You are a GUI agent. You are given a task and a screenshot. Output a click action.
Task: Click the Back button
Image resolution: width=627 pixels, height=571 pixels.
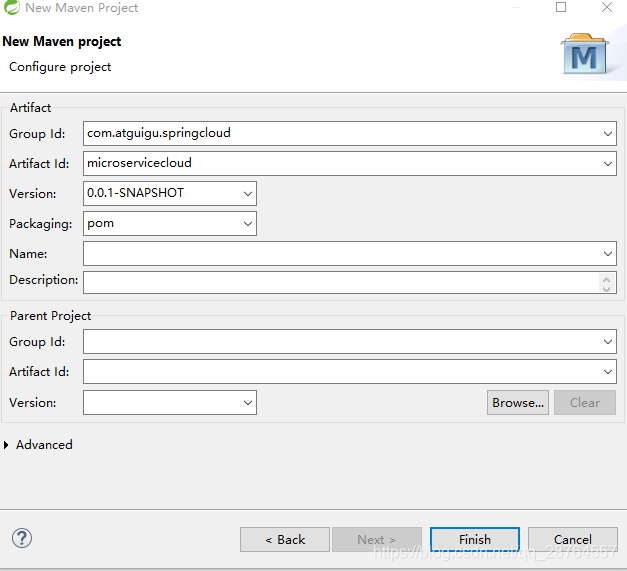285,539
